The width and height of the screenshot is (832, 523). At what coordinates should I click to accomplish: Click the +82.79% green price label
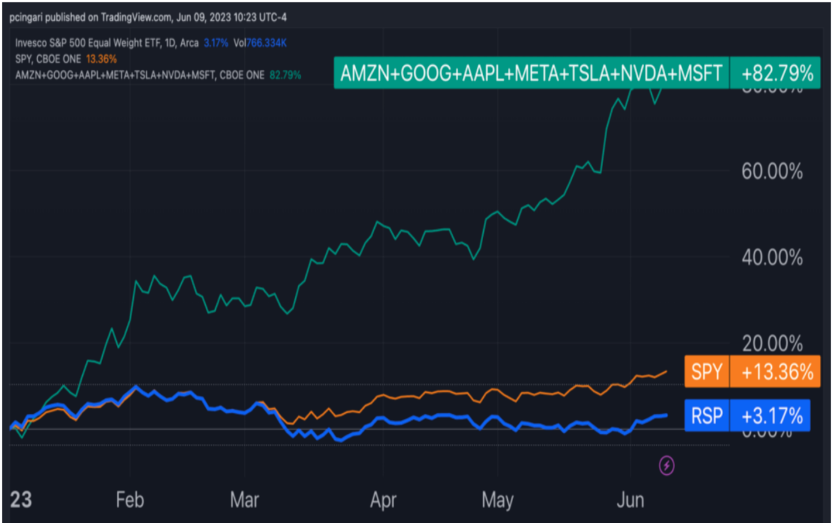(x=776, y=73)
